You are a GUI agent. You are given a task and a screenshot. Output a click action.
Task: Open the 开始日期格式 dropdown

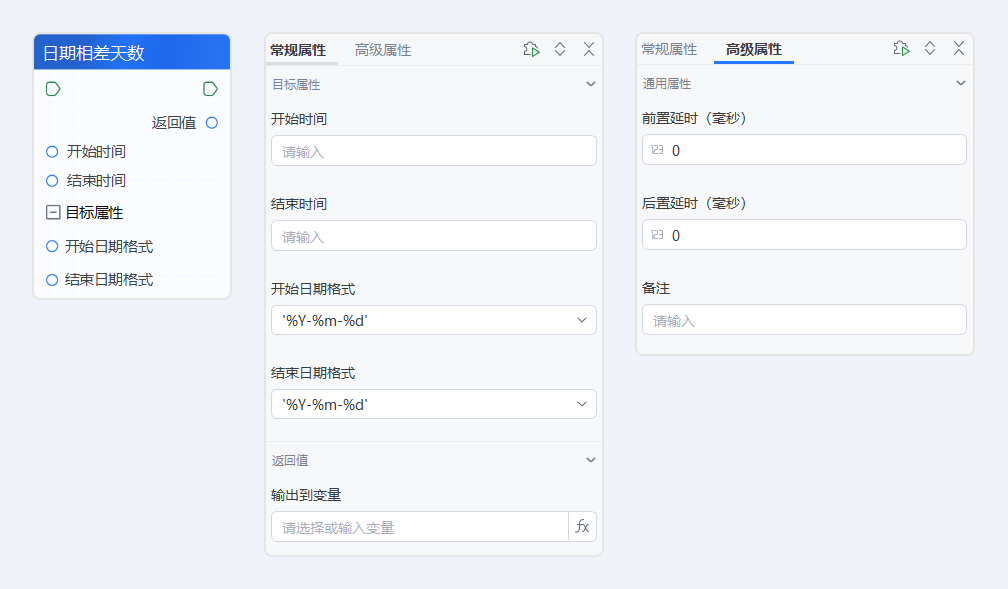432,320
